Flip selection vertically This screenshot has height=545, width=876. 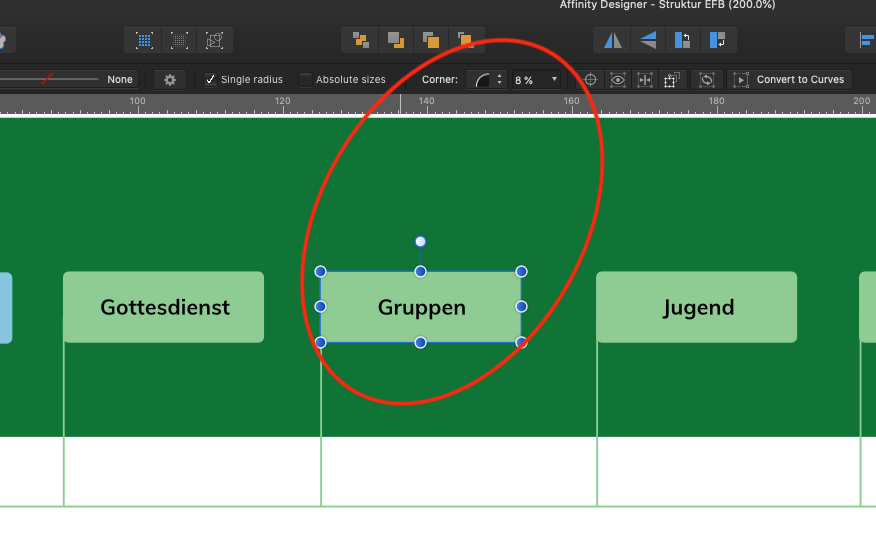(648, 40)
